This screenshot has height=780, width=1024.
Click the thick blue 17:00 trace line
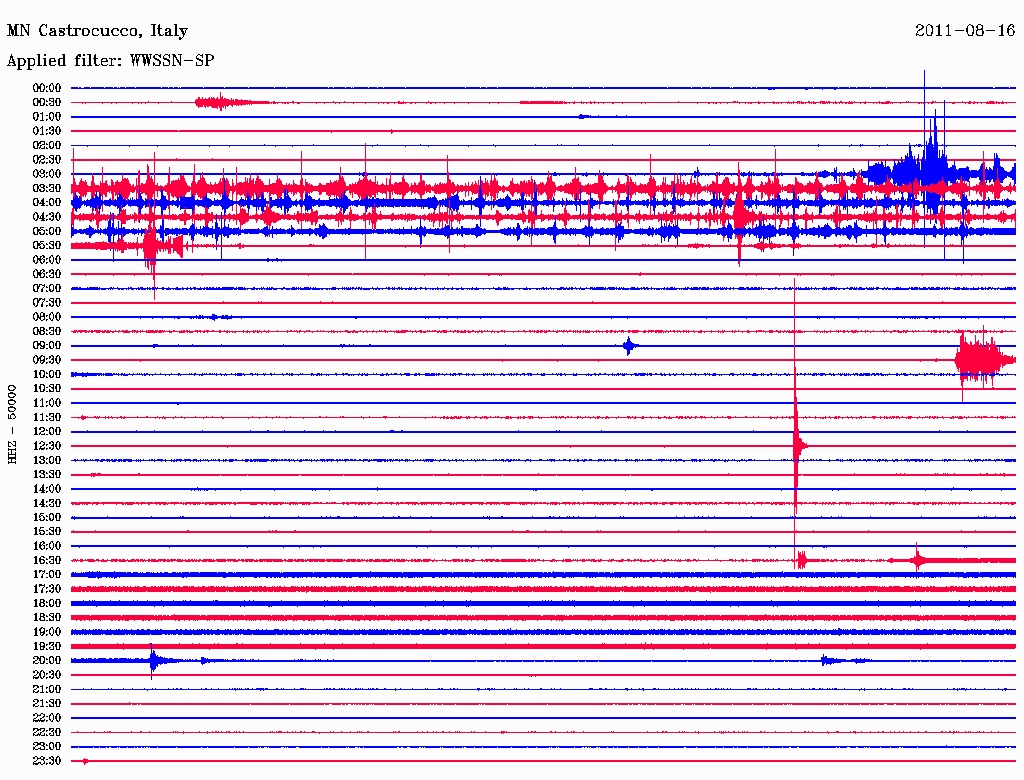[x=543, y=575]
